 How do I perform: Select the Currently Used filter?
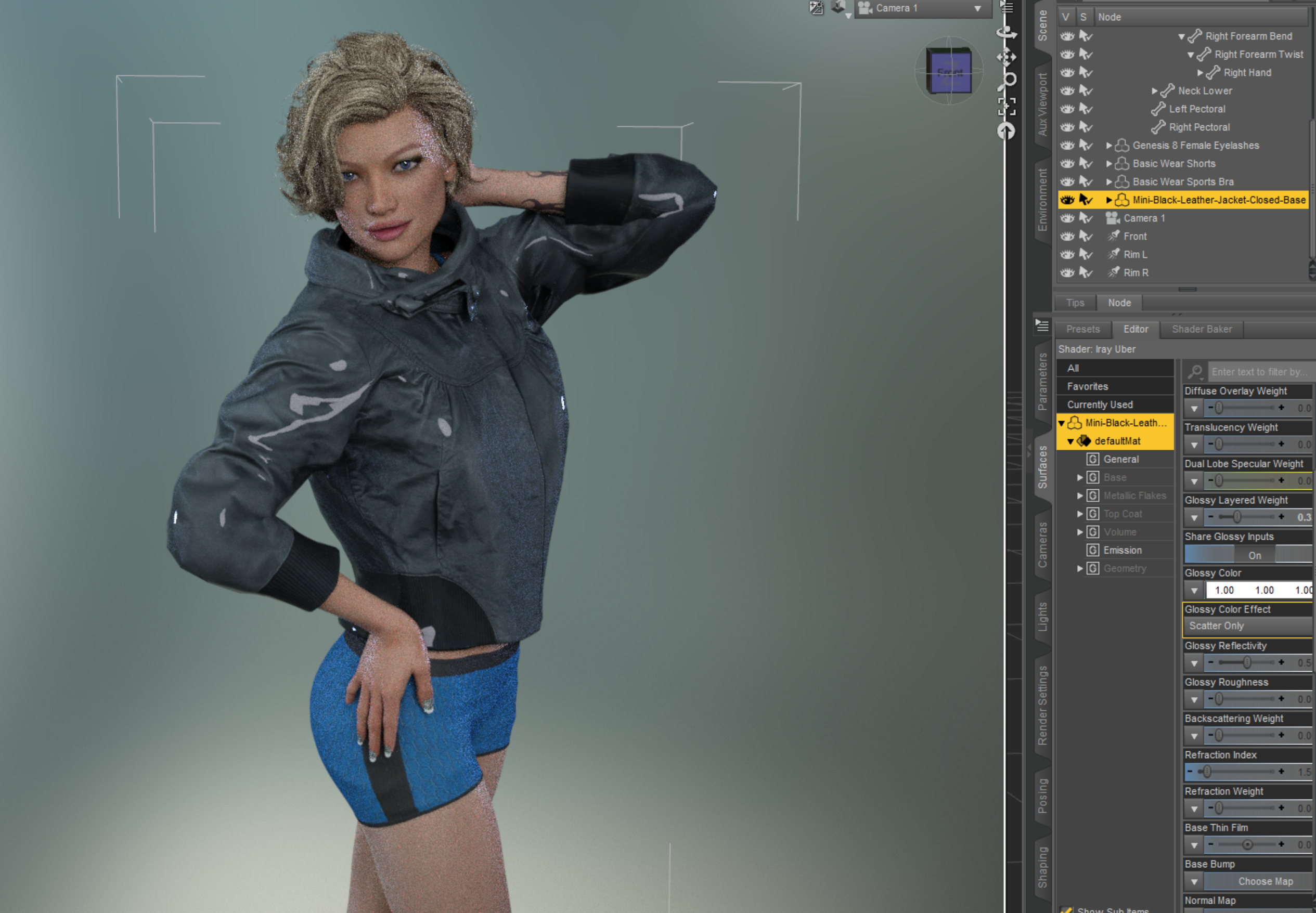(1100, 405)
